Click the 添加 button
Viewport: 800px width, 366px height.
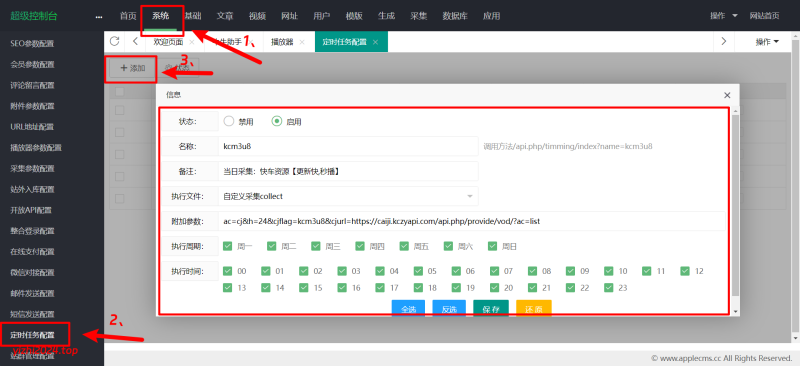coord(132,68)
